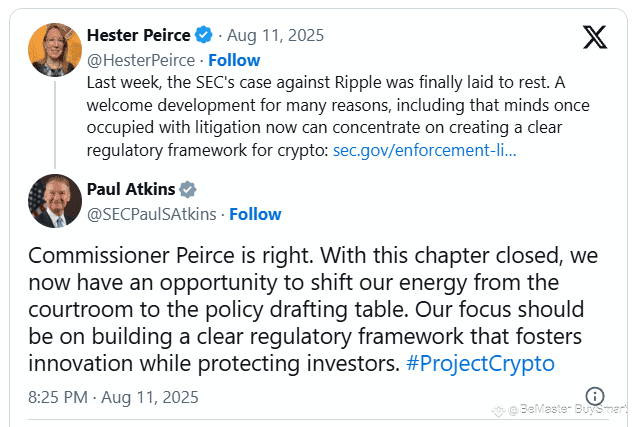Follow Paul Atkins
Image resolution: width=635 pixels, height=427 pixels.
pyautogui.click(x=255, y=214)
